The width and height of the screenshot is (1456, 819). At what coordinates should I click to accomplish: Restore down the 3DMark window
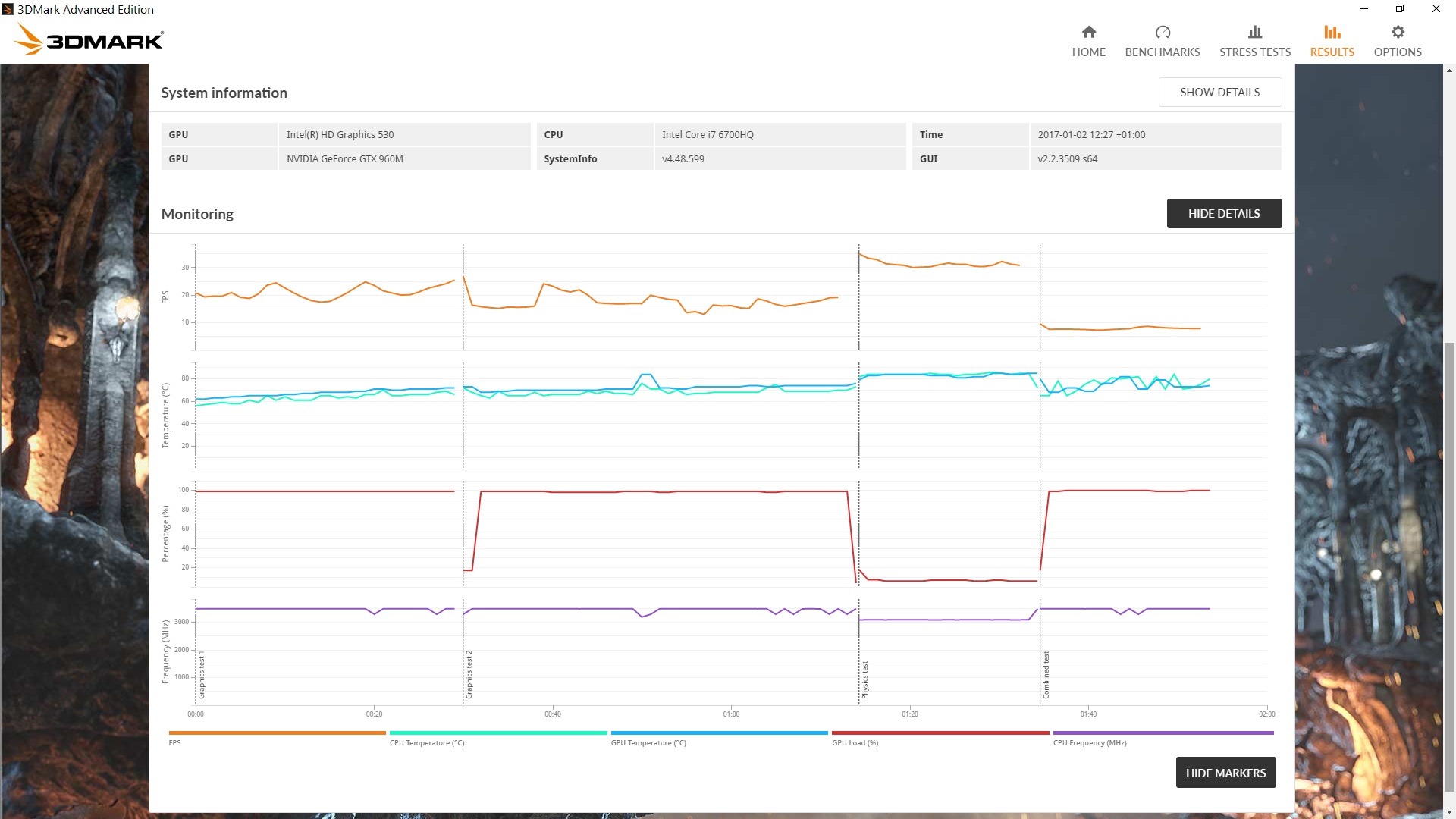coord(1400,9)
